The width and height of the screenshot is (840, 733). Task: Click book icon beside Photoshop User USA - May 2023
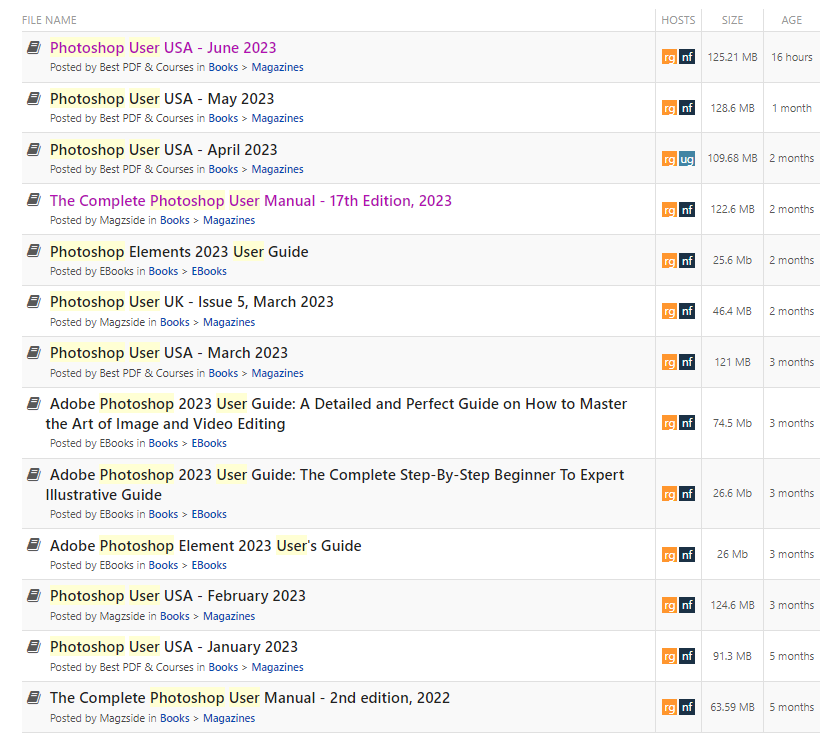tap(34, 99)
